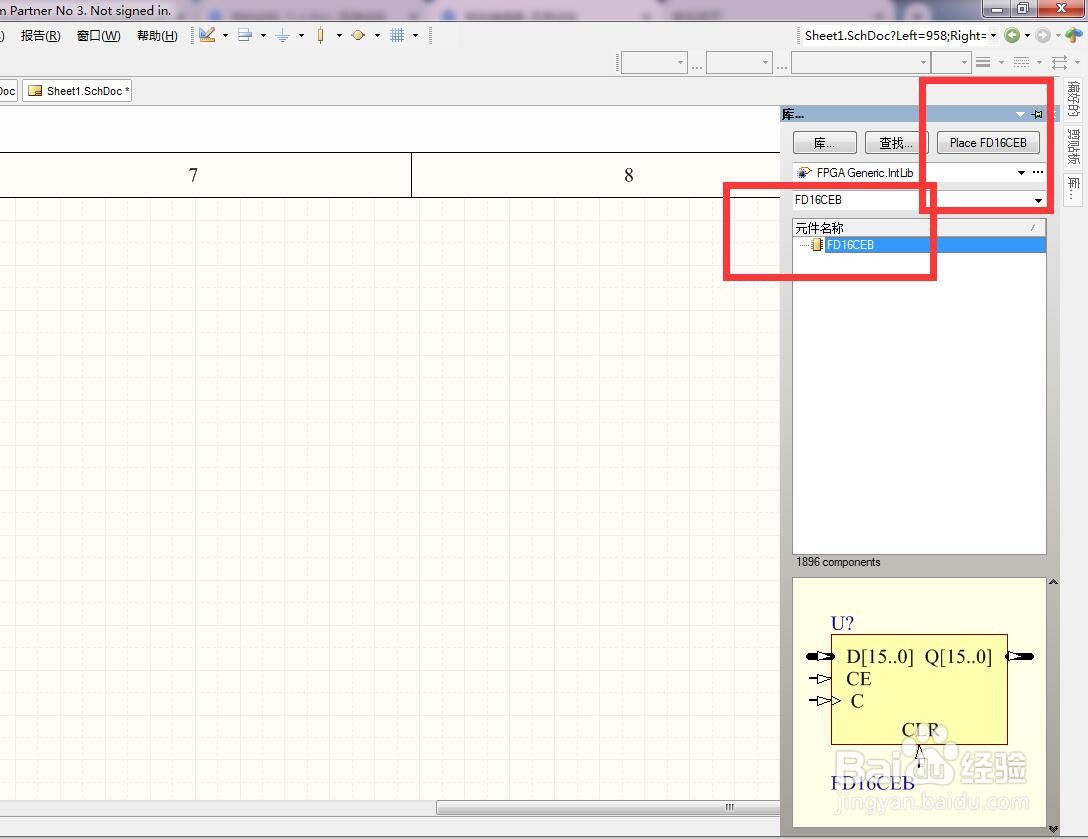Click the Place FD16CEB button
This screenshot has width=1088, height=839.
[x=988, y=143]
